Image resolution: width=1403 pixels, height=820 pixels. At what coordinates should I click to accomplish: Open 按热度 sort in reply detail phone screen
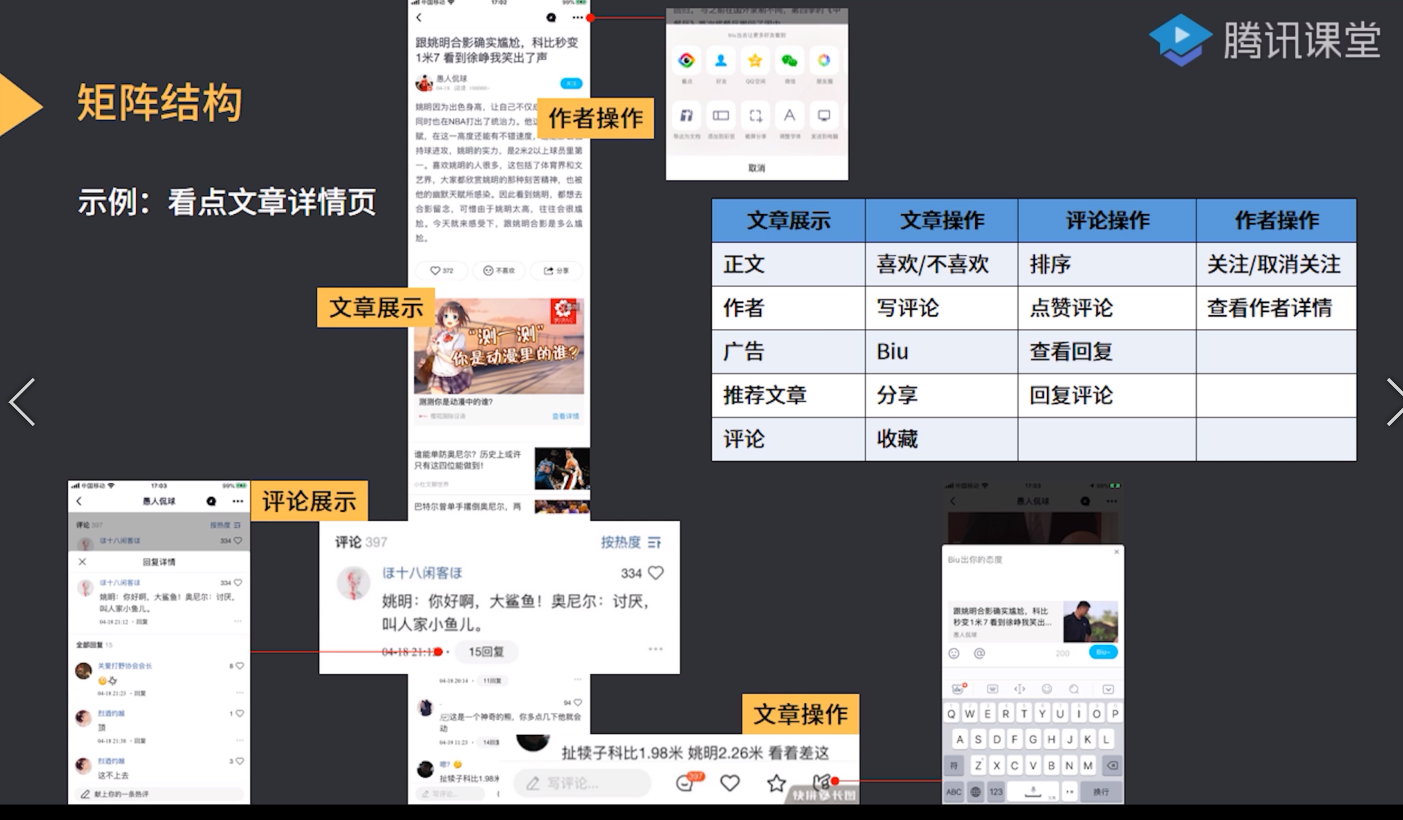tap(225, 524)
